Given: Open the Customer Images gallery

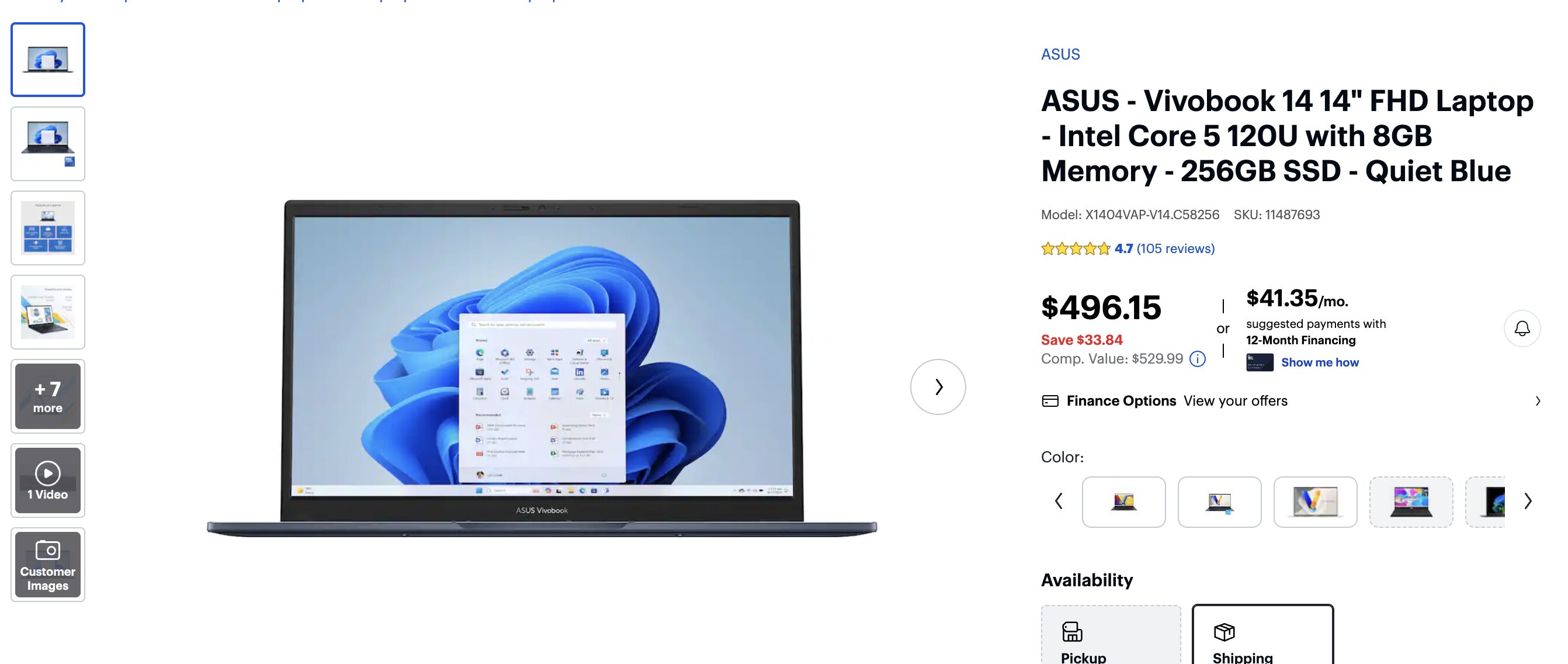Looking at the screenshot, I should pos(47,564).
